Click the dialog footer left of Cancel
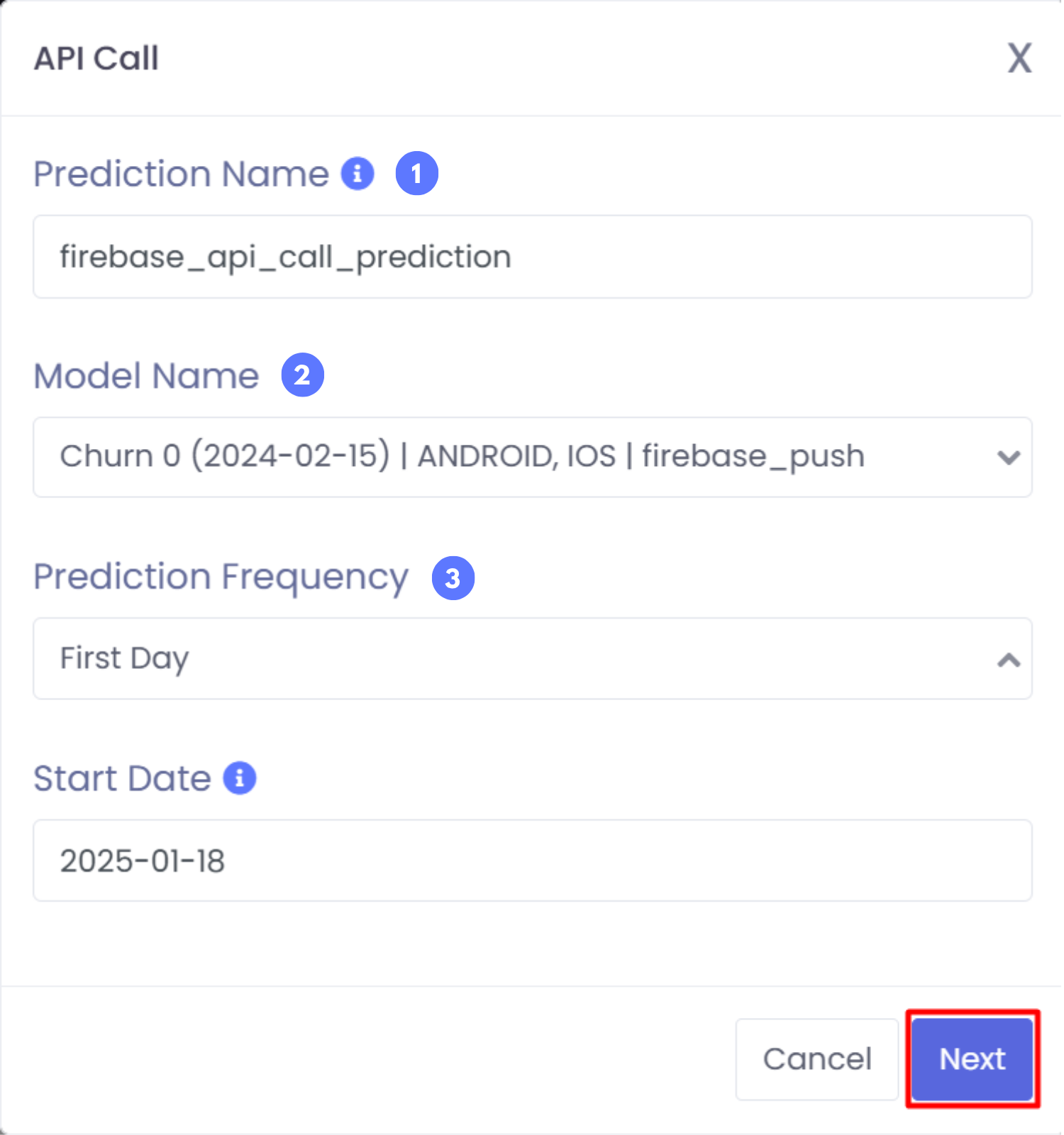This screenshot has width=1064, height=1135. tap(369, 1059)
